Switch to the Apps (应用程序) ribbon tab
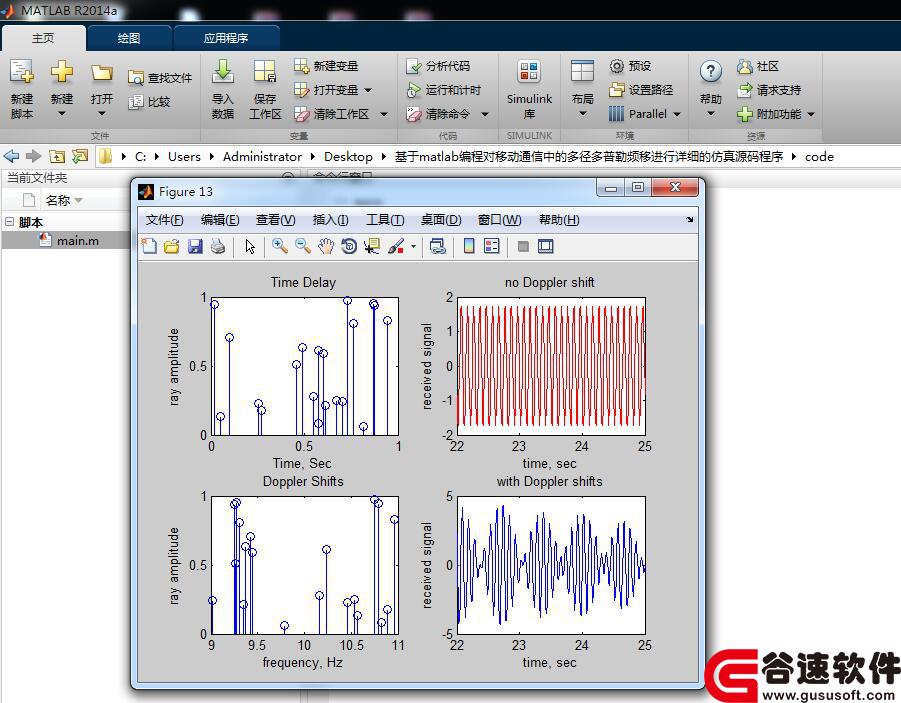901x703 pixels. [x=226, y=38]
